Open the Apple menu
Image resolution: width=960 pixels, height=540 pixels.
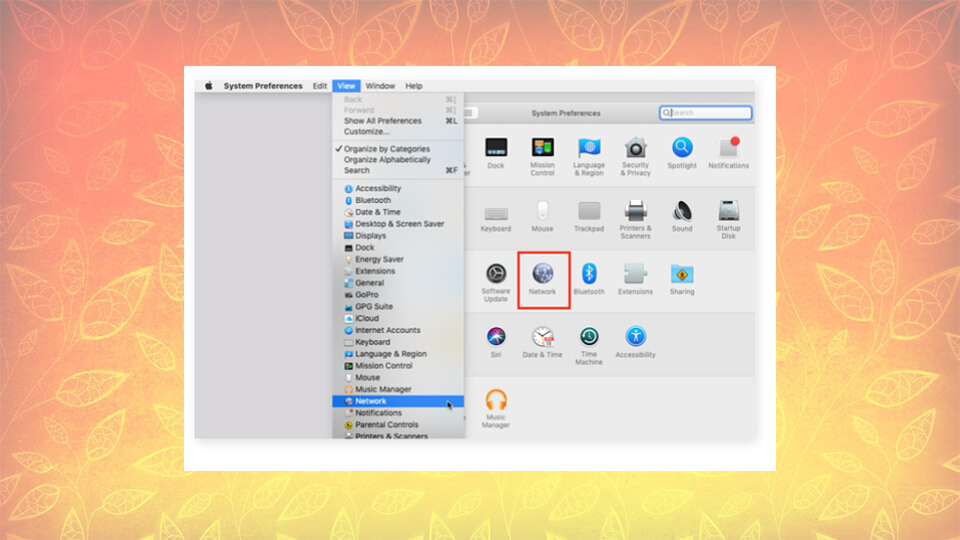point(209,86)
